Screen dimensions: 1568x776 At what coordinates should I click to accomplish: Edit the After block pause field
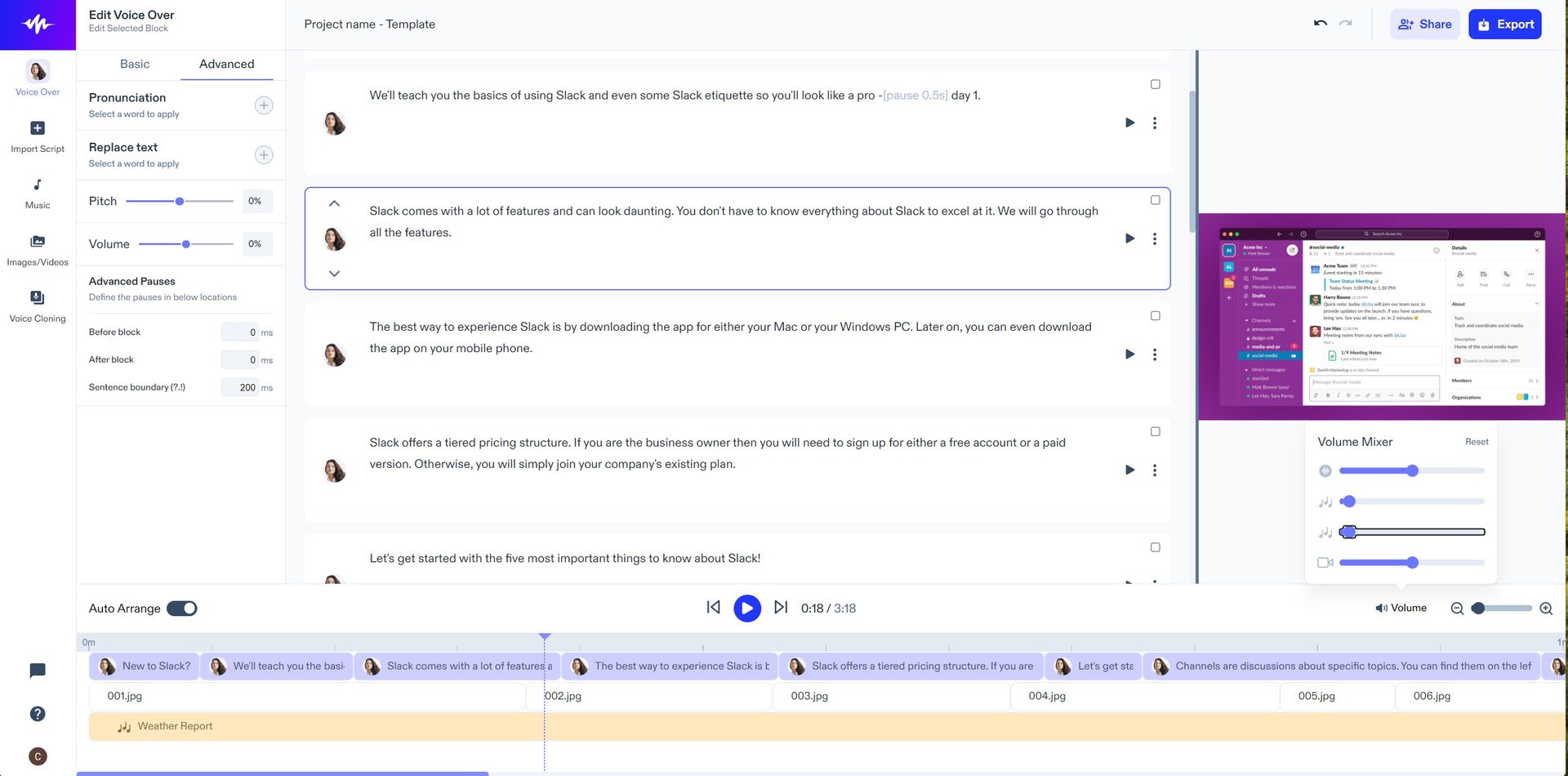coord(240,359)
